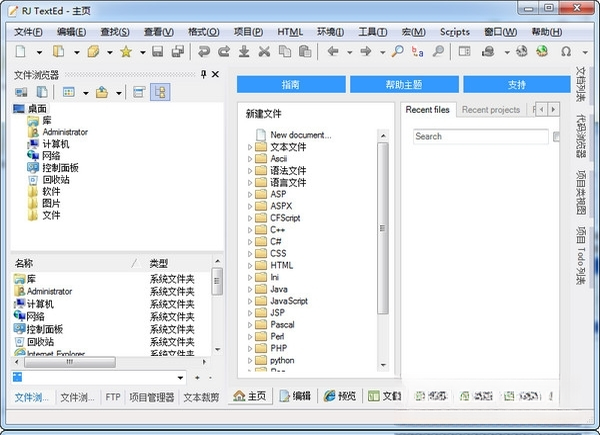600x435 pixels.
Task: Switch to Recent projects tab
Action: tap(491, 110)
